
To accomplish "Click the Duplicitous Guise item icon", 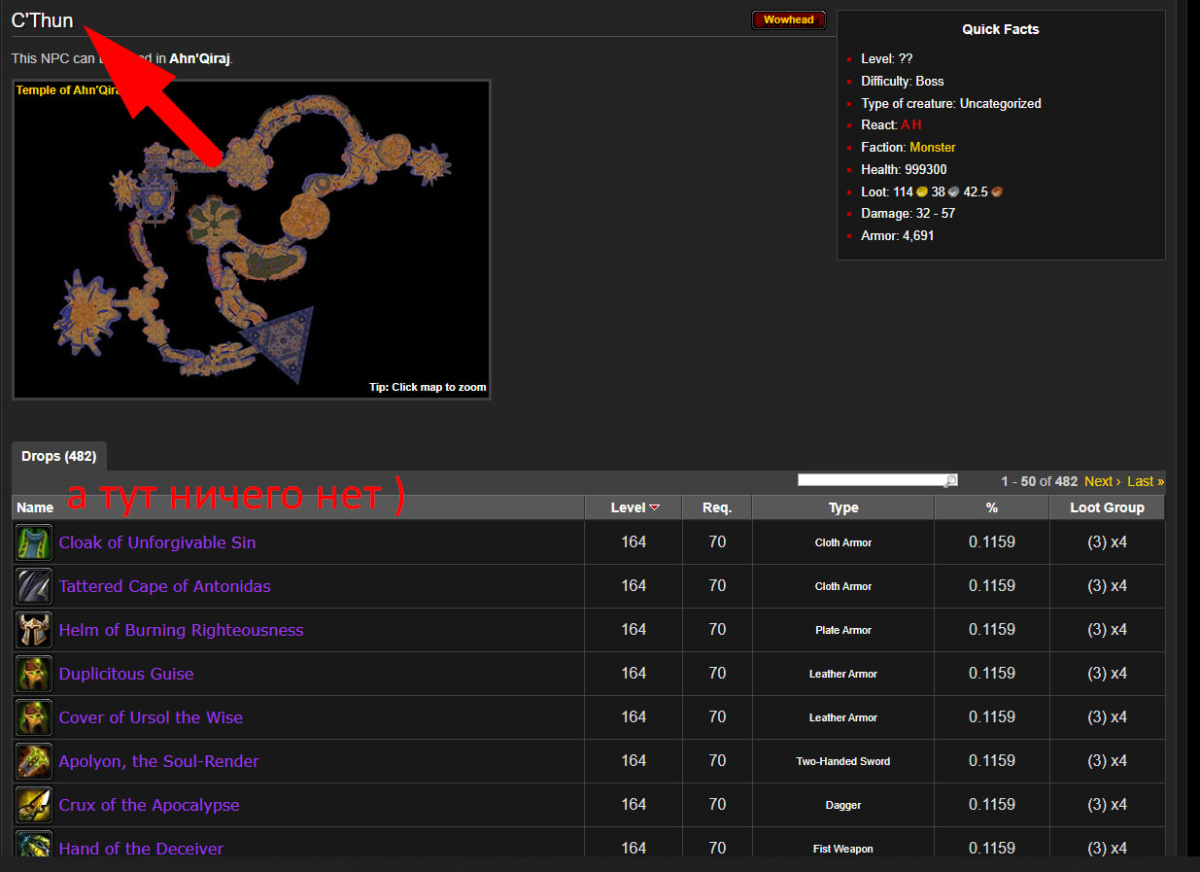I will point(33,674).
